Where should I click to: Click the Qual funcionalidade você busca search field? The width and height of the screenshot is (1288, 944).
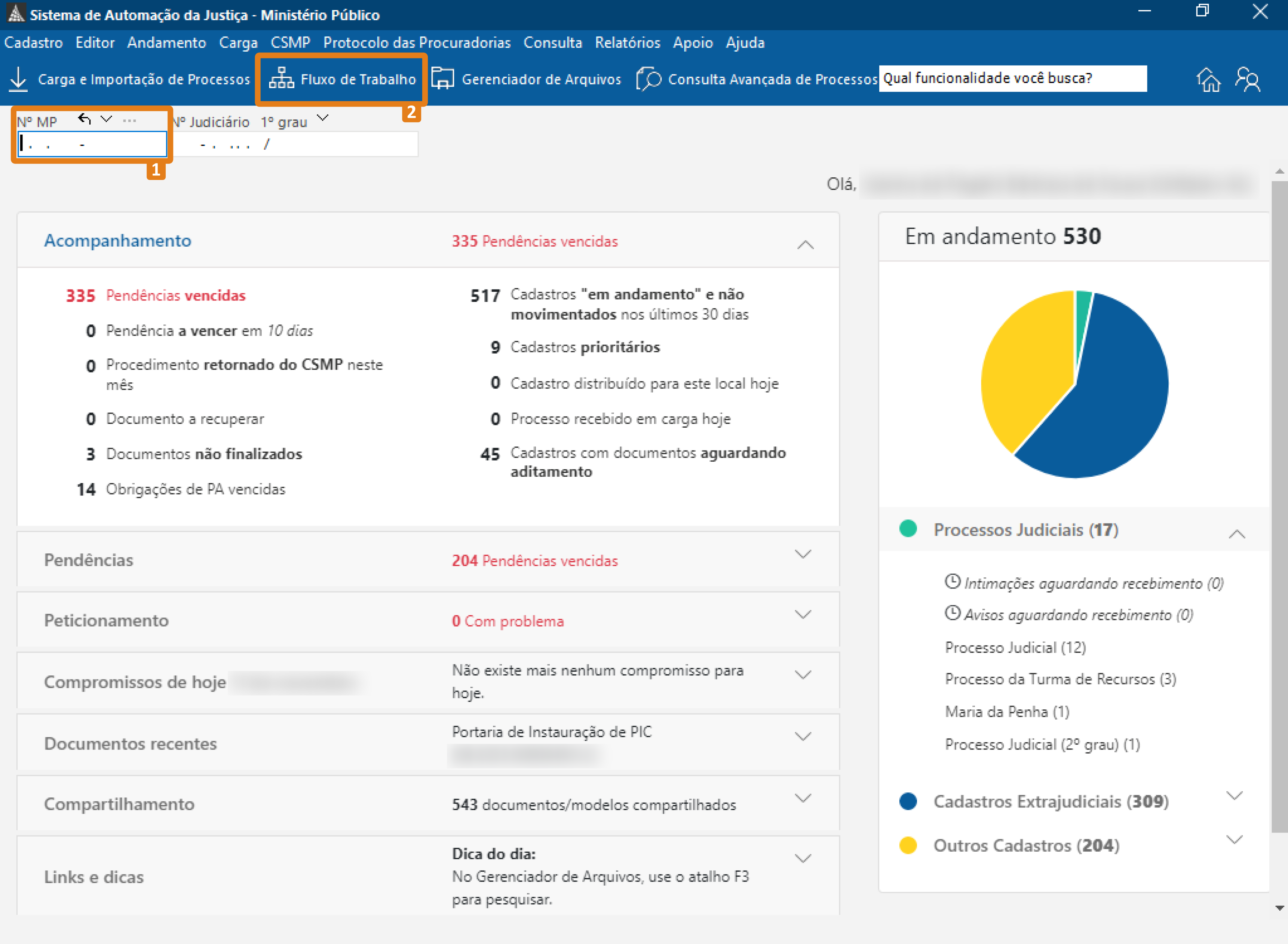pyautogui.click(x=1012, y=78)
